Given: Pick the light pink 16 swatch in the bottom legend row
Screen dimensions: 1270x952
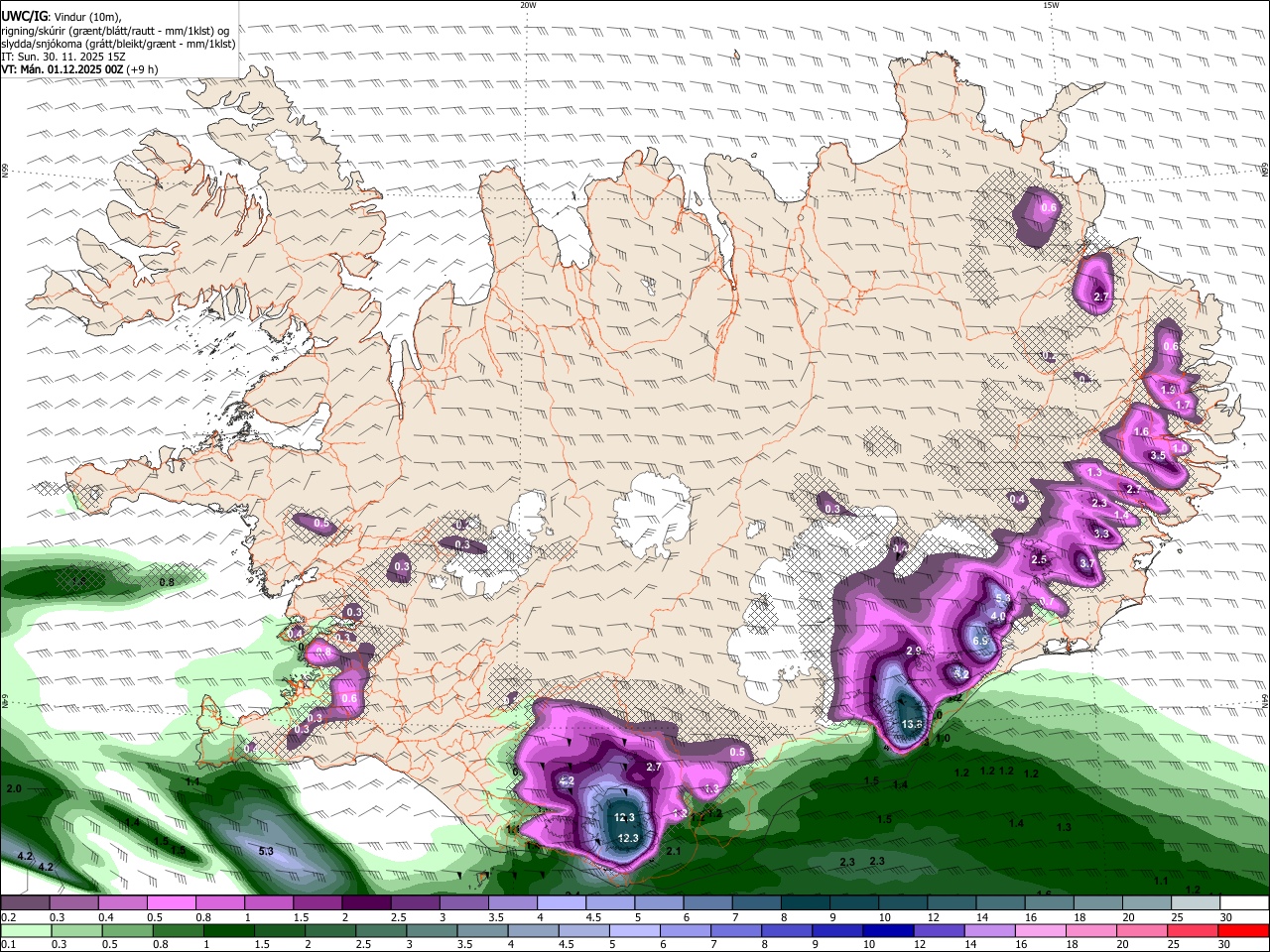Looking at the screenshot, I should pyautogui.click(x=1039, y=931).
